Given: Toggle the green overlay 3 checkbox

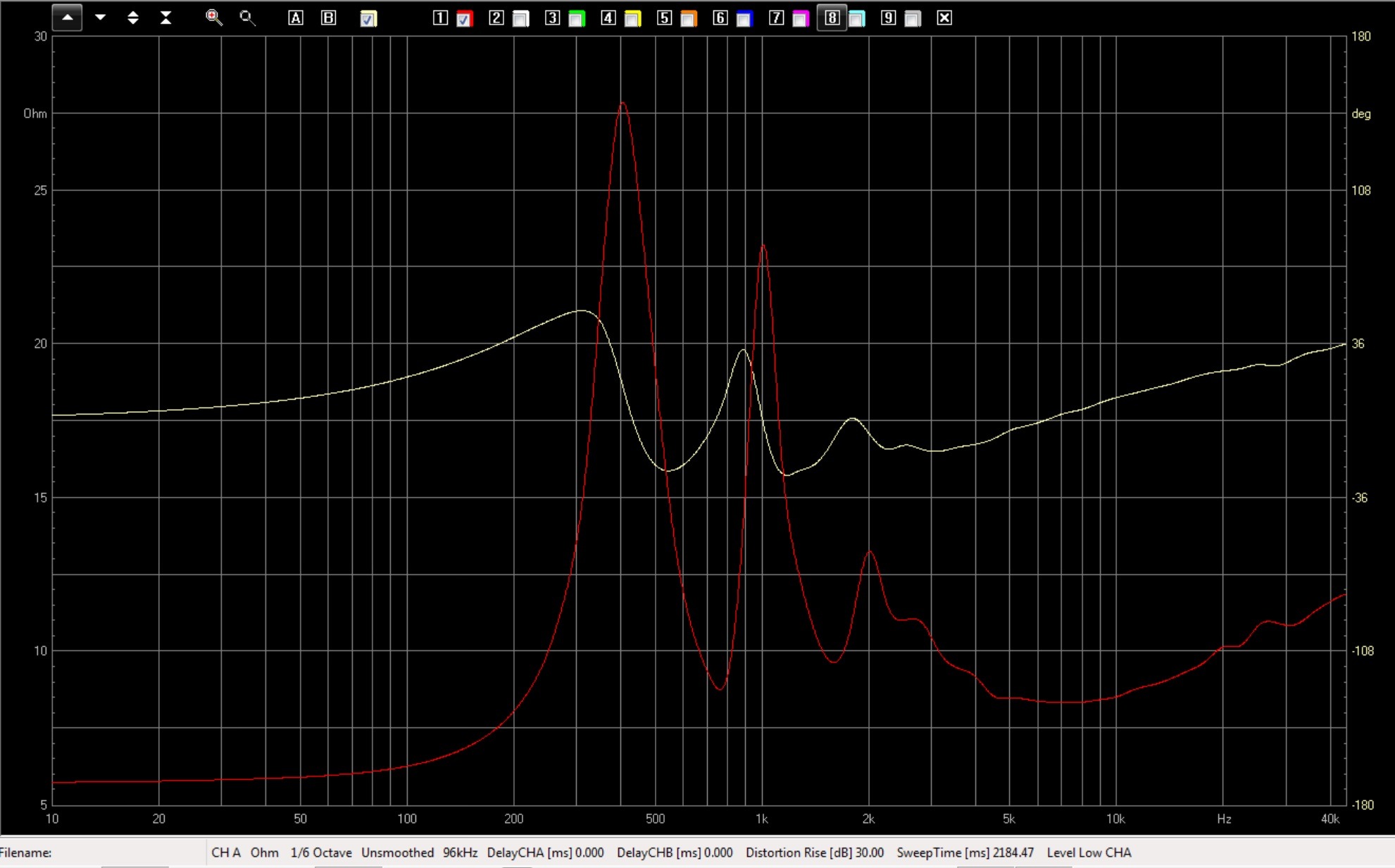Looking at the screenshot, I should 577,19.
